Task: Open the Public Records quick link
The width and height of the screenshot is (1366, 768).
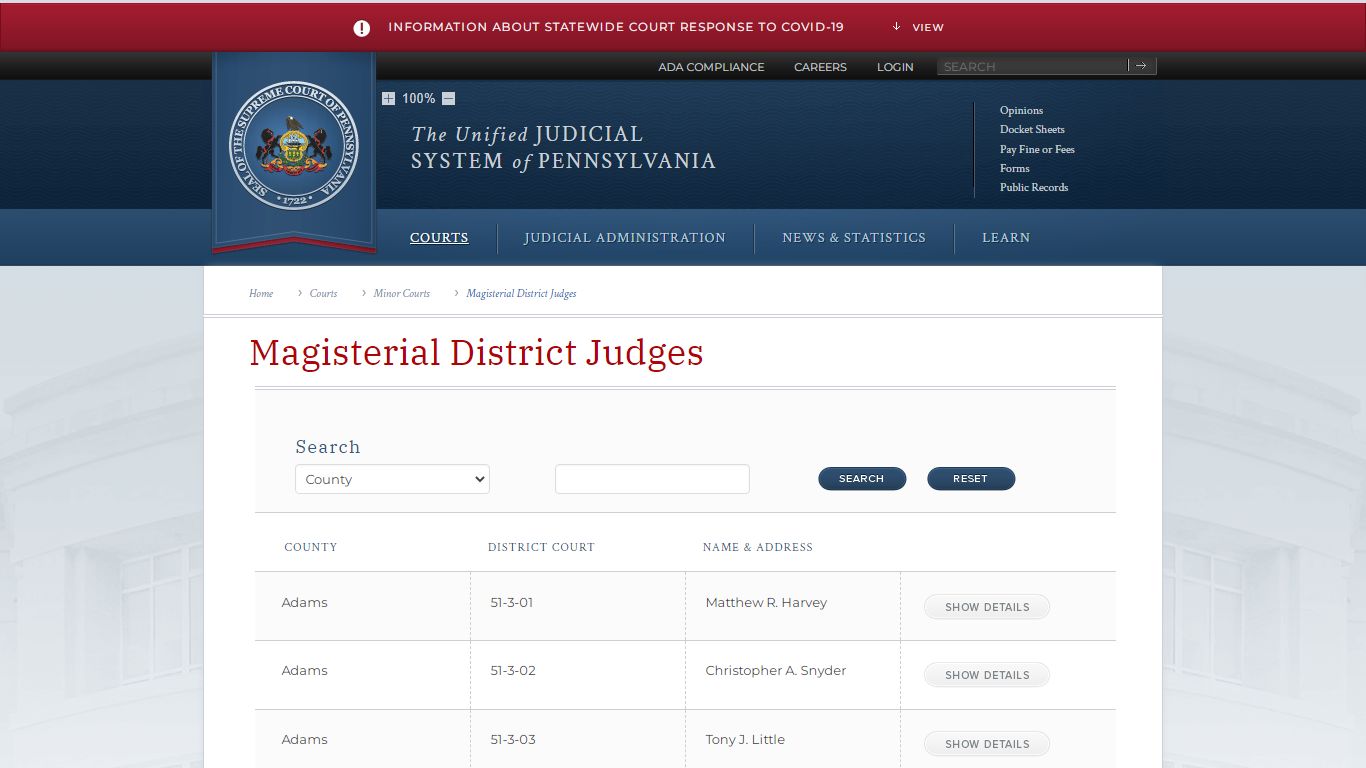Action: (x=1034, y=187)
